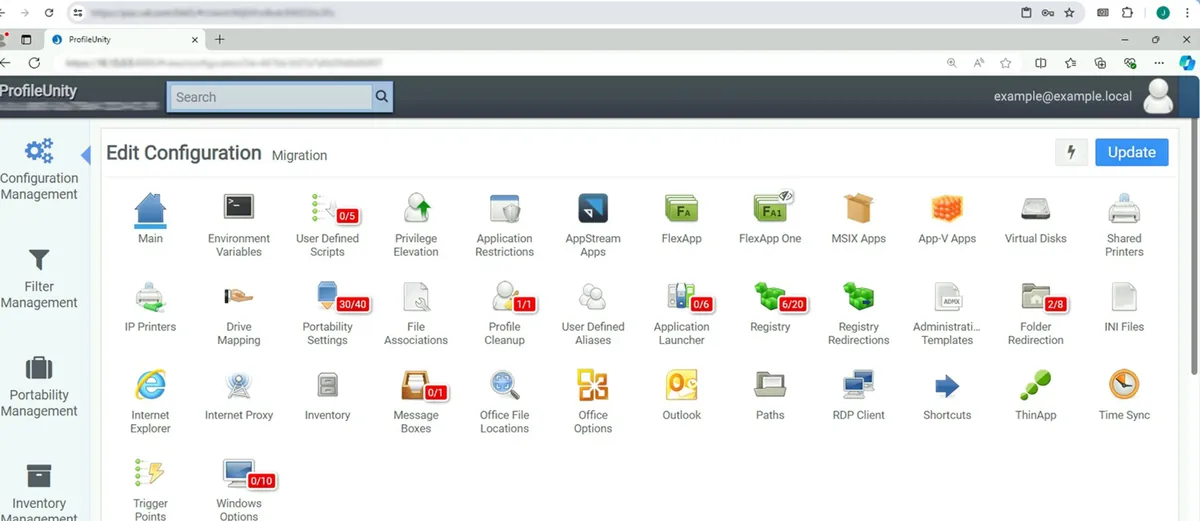Screen dimensions: 1200x521
Task: Open Filter Management section
Action: coord(39,279)
